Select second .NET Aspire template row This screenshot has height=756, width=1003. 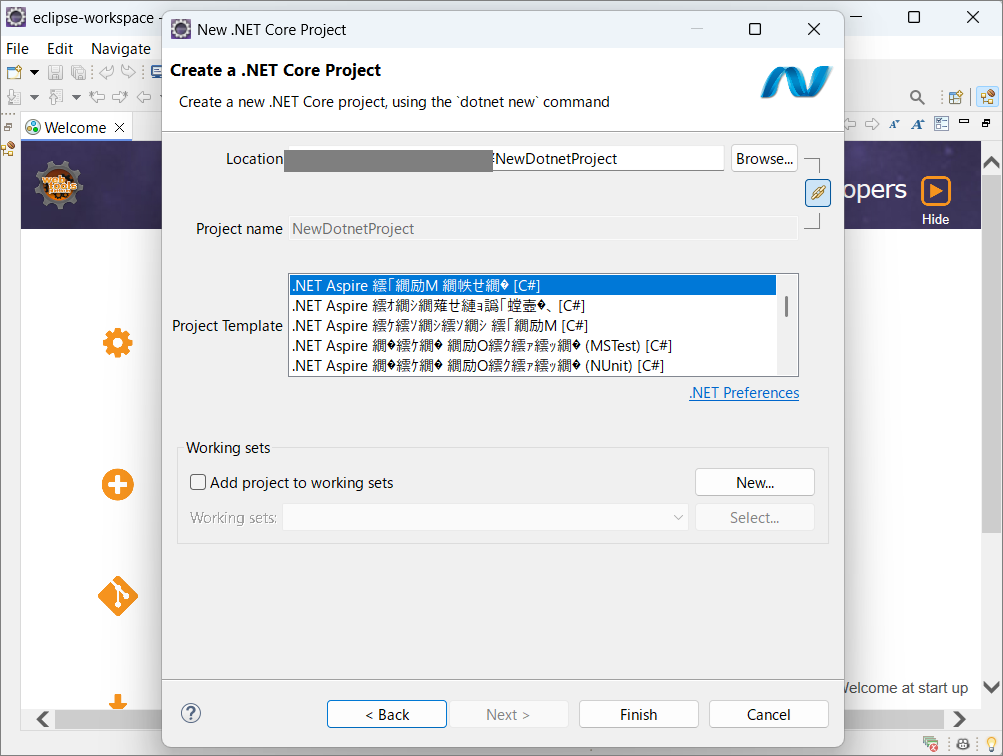533,306
